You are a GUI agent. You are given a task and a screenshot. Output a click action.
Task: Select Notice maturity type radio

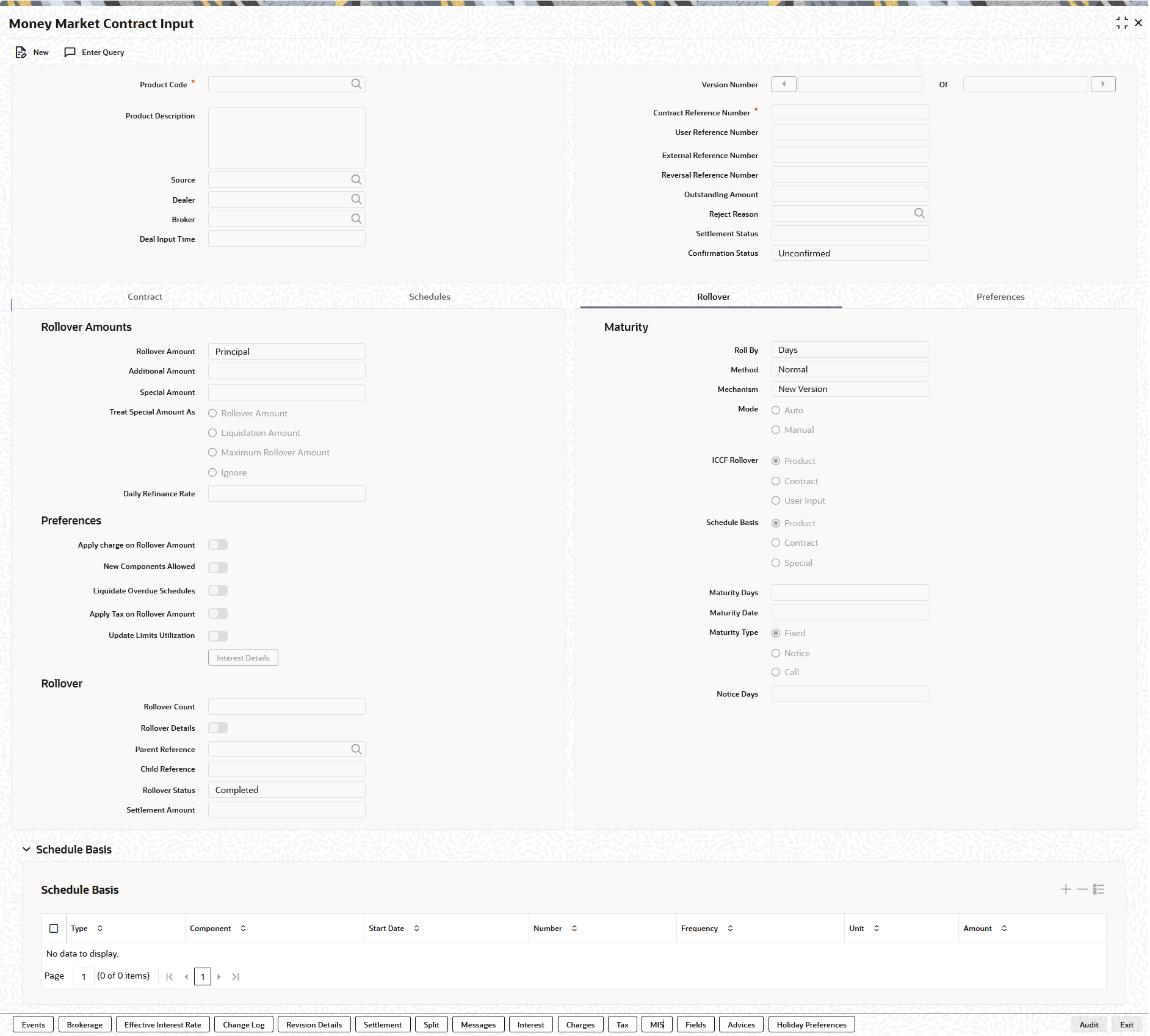[776, 653]
